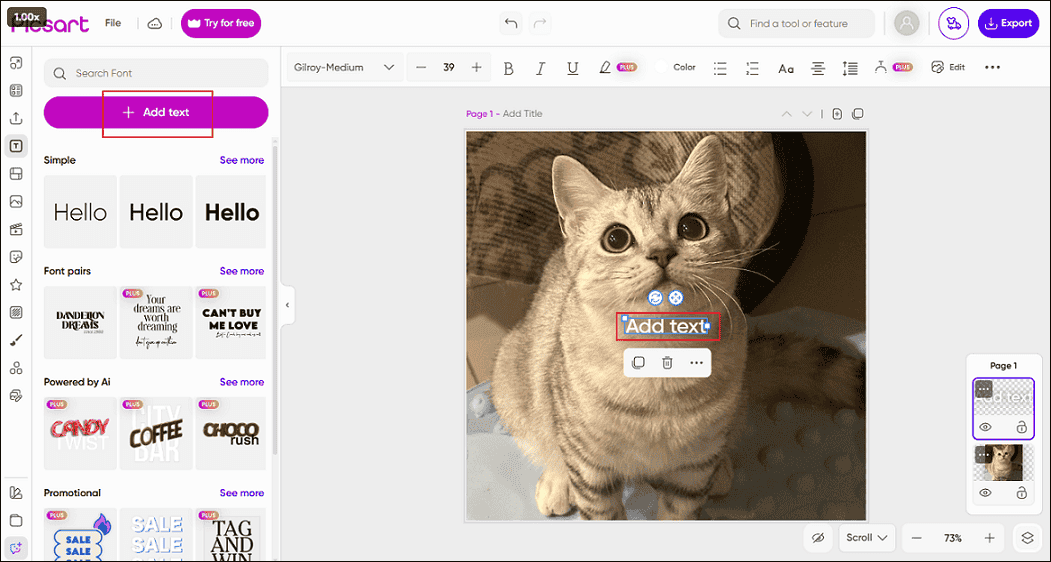Open the toolbar more options menu

(992, 68)
